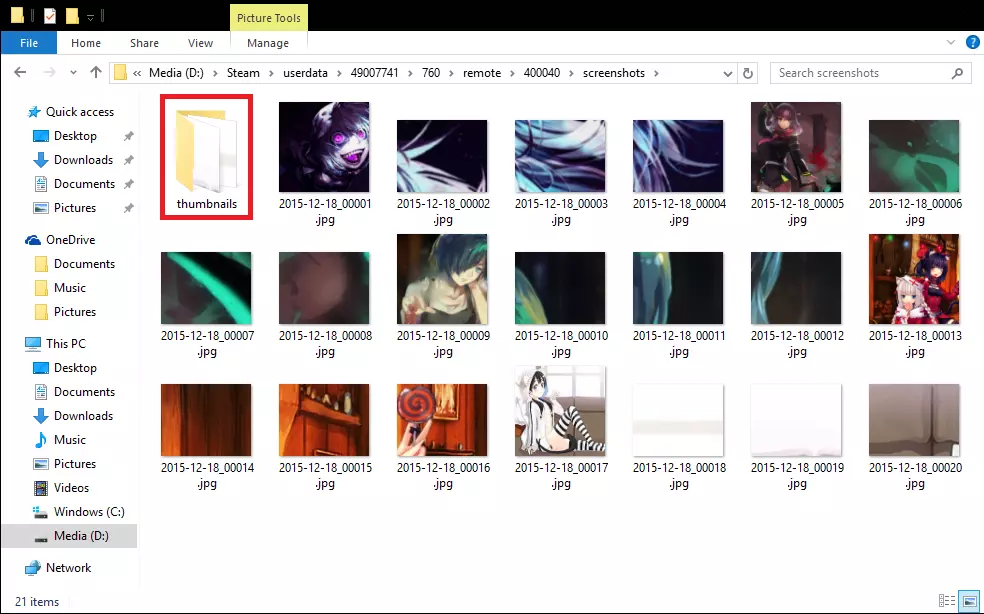Go forward with the Forward arrow
This screenshot has width=984, height=614.
click(49, 73)
